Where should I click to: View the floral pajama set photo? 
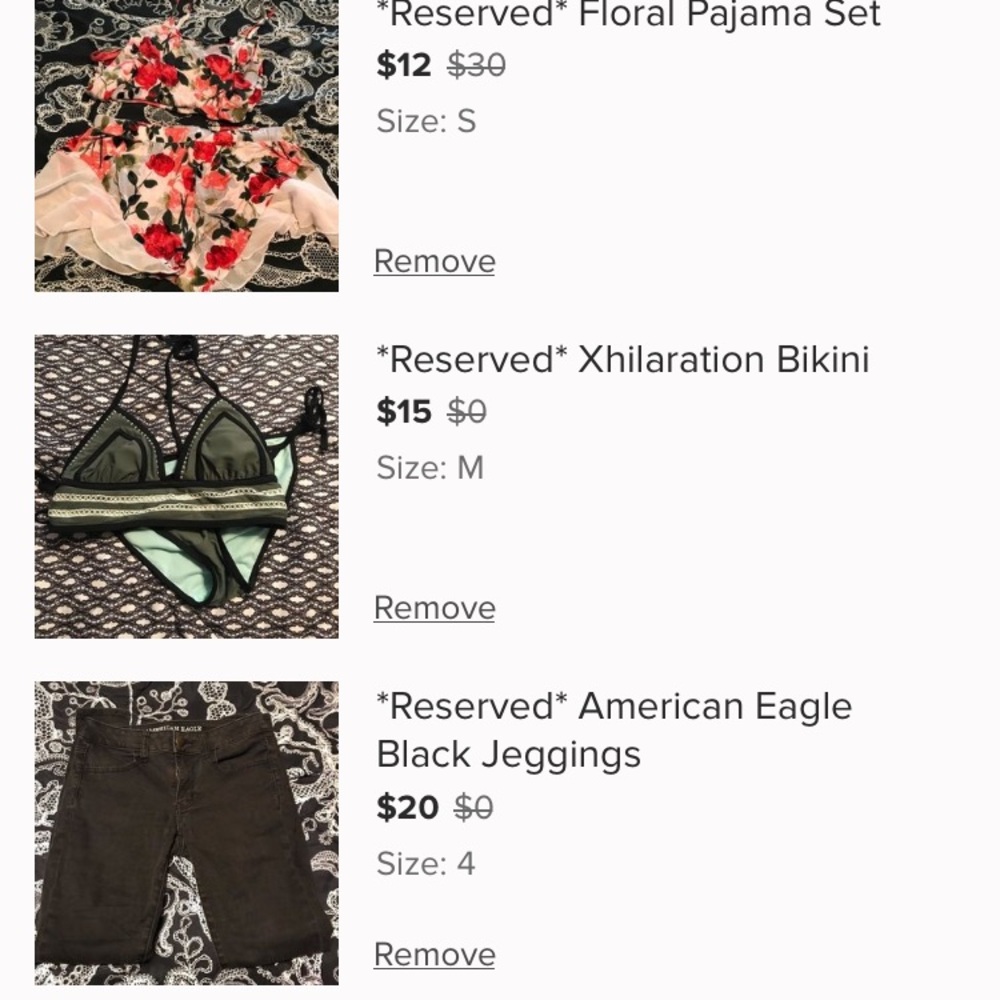click(x=186, y=145)
